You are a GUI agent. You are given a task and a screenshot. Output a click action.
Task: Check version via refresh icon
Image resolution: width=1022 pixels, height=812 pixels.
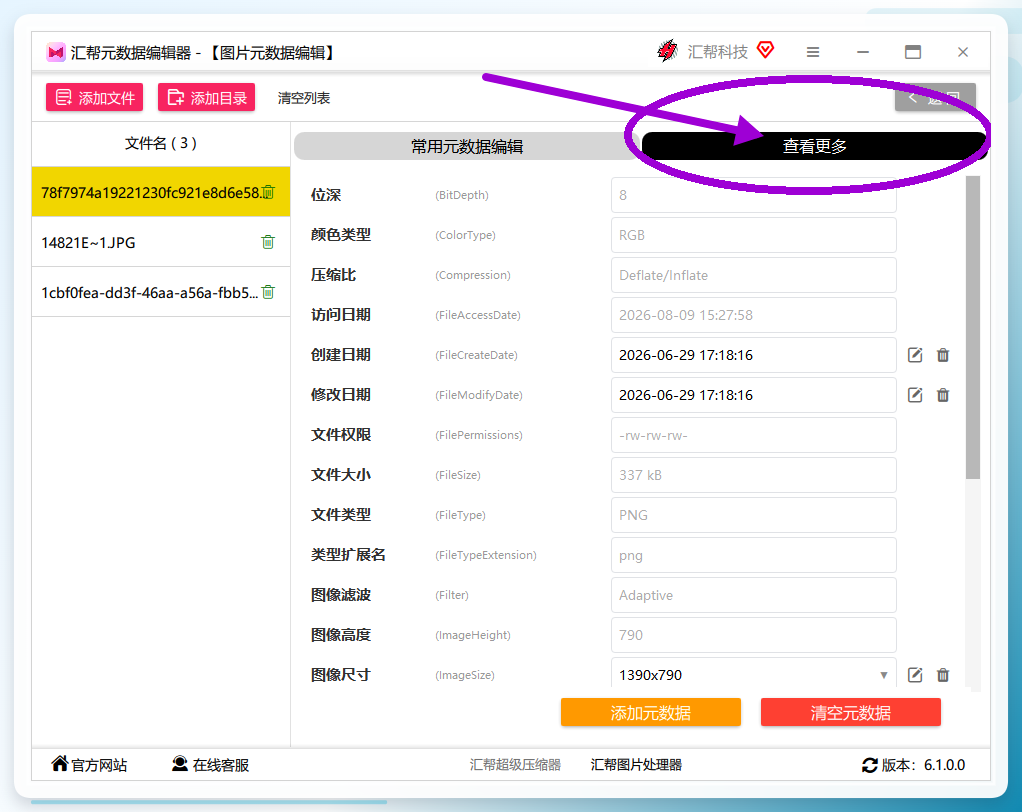click(869, 765)
